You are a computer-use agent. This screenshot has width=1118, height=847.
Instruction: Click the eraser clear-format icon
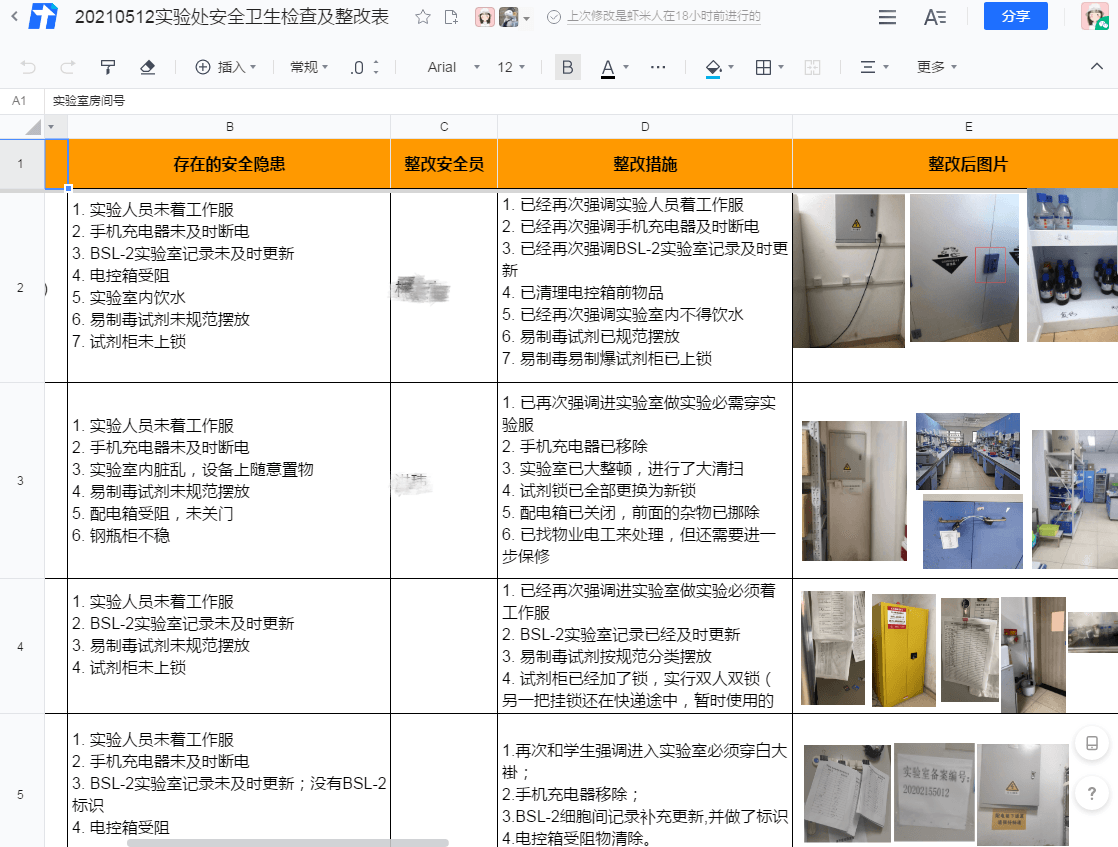[x=148, y=67]
